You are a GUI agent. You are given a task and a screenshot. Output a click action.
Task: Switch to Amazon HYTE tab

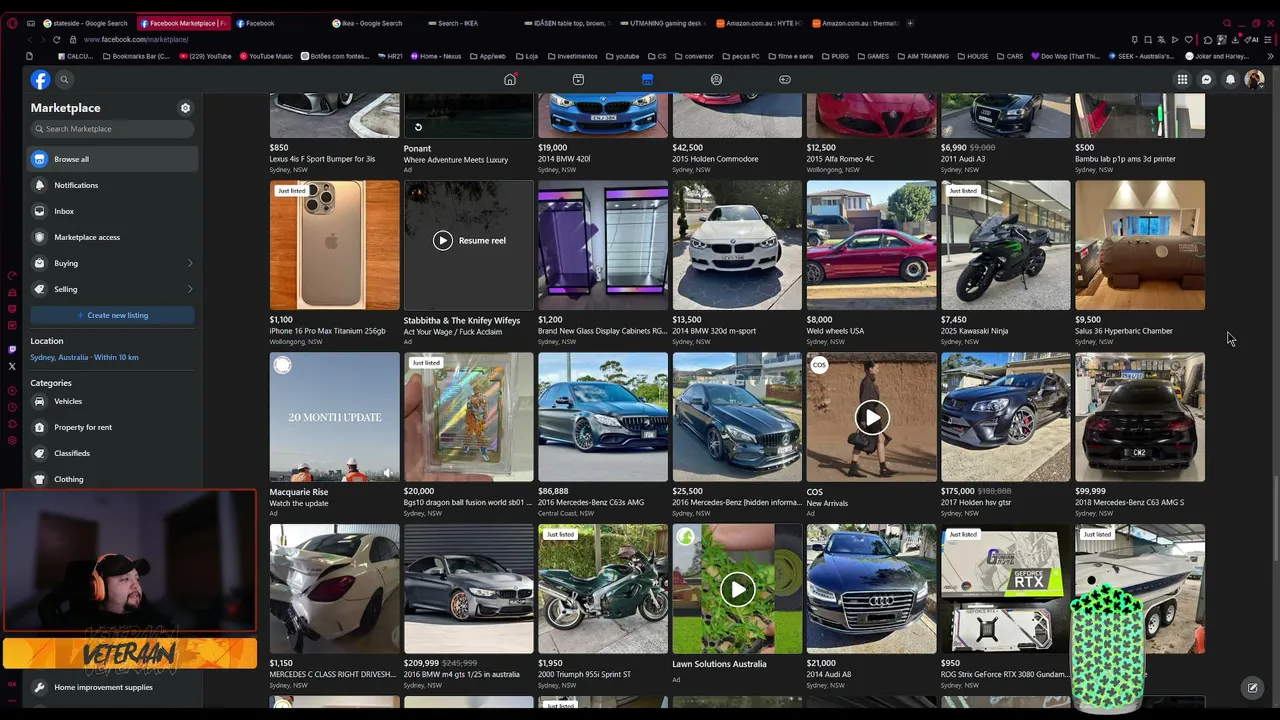(759, 23)
